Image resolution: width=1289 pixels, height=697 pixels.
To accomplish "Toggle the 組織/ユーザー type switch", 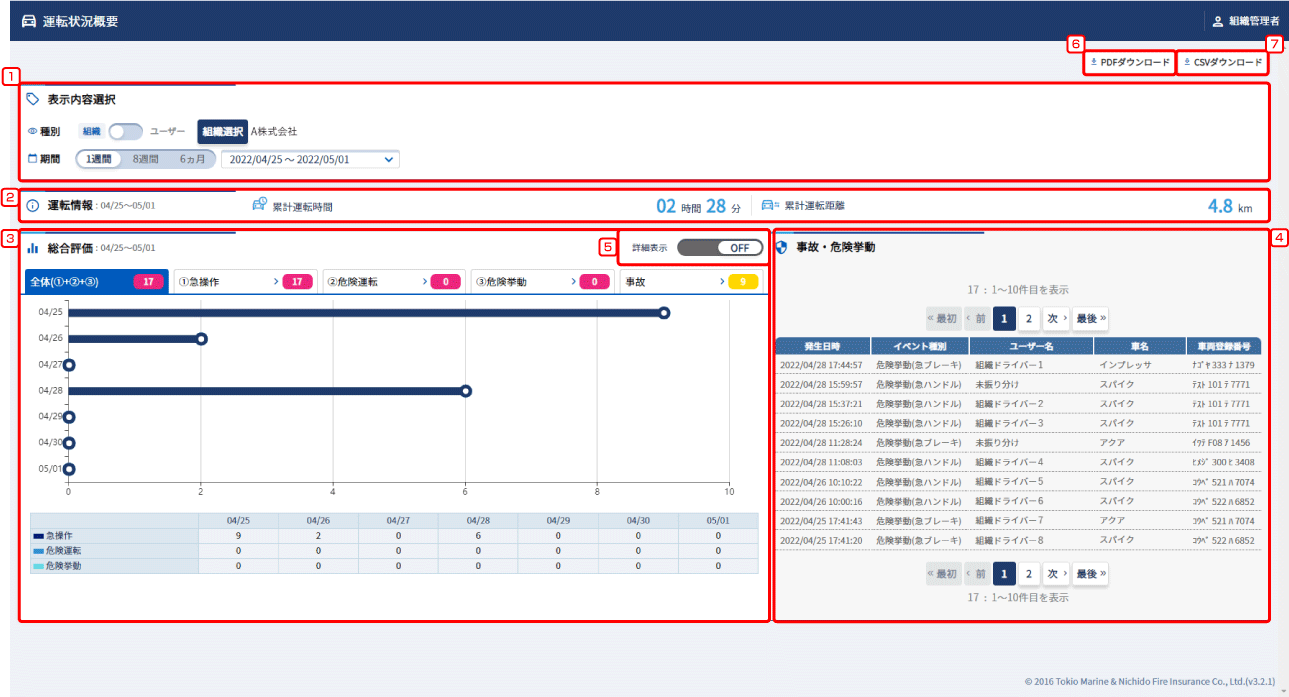I will [x=125, y=131].
